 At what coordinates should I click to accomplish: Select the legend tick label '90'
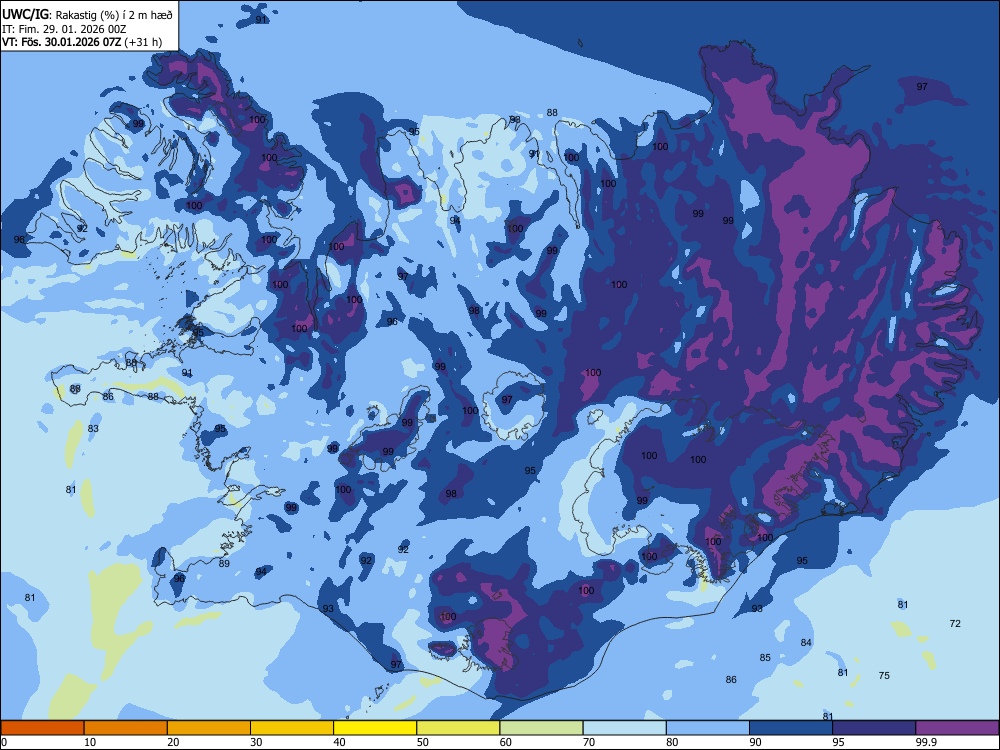755,742
